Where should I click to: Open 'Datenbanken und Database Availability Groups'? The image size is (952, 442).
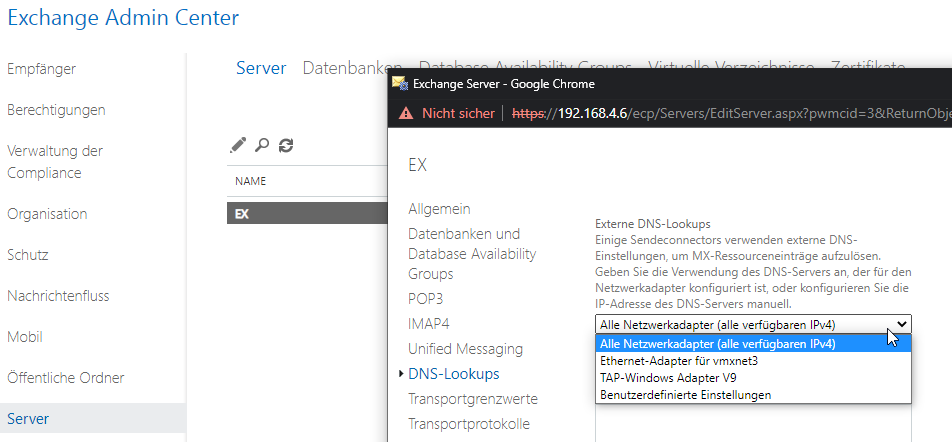tap(472, 254)
